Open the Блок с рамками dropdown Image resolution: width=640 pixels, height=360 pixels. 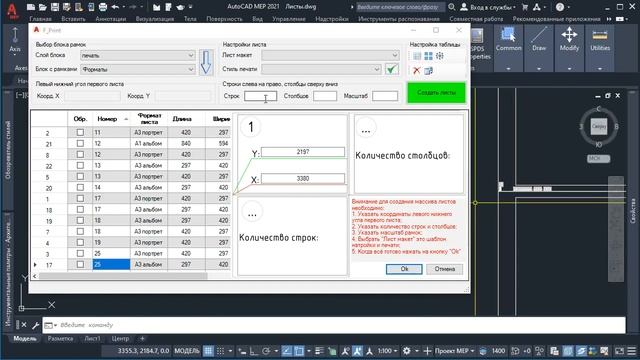pyautogui.click(x=138, y=69)
